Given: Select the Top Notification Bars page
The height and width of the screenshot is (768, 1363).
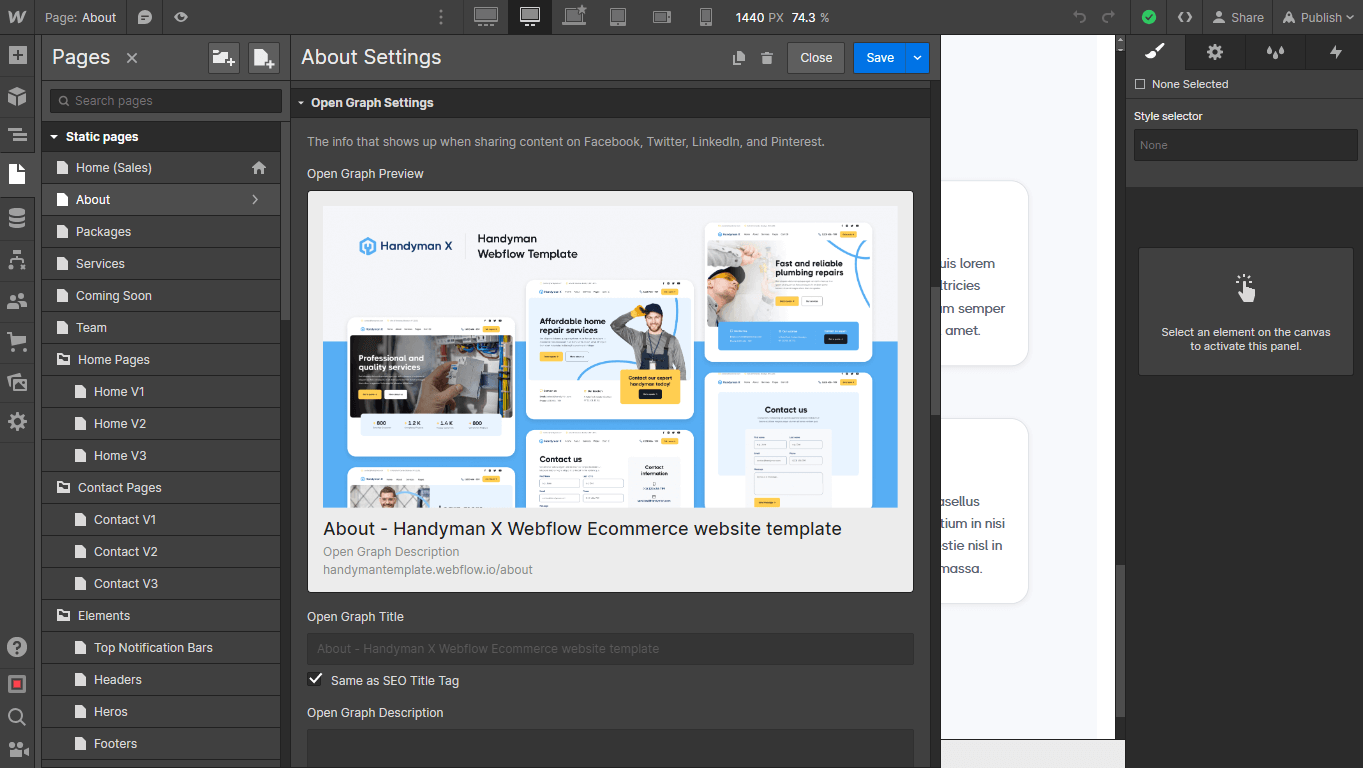Looking at the screenshot, I should coord(161,648).
